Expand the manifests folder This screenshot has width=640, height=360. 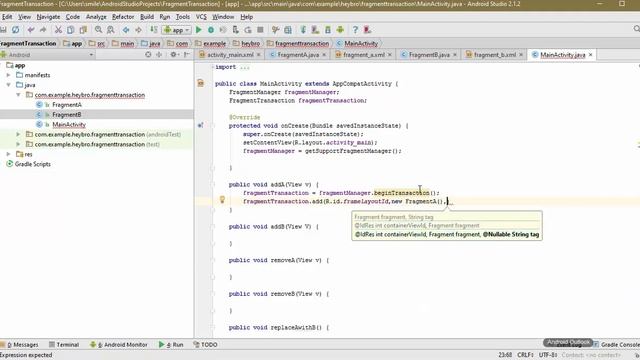click(9, 75)
